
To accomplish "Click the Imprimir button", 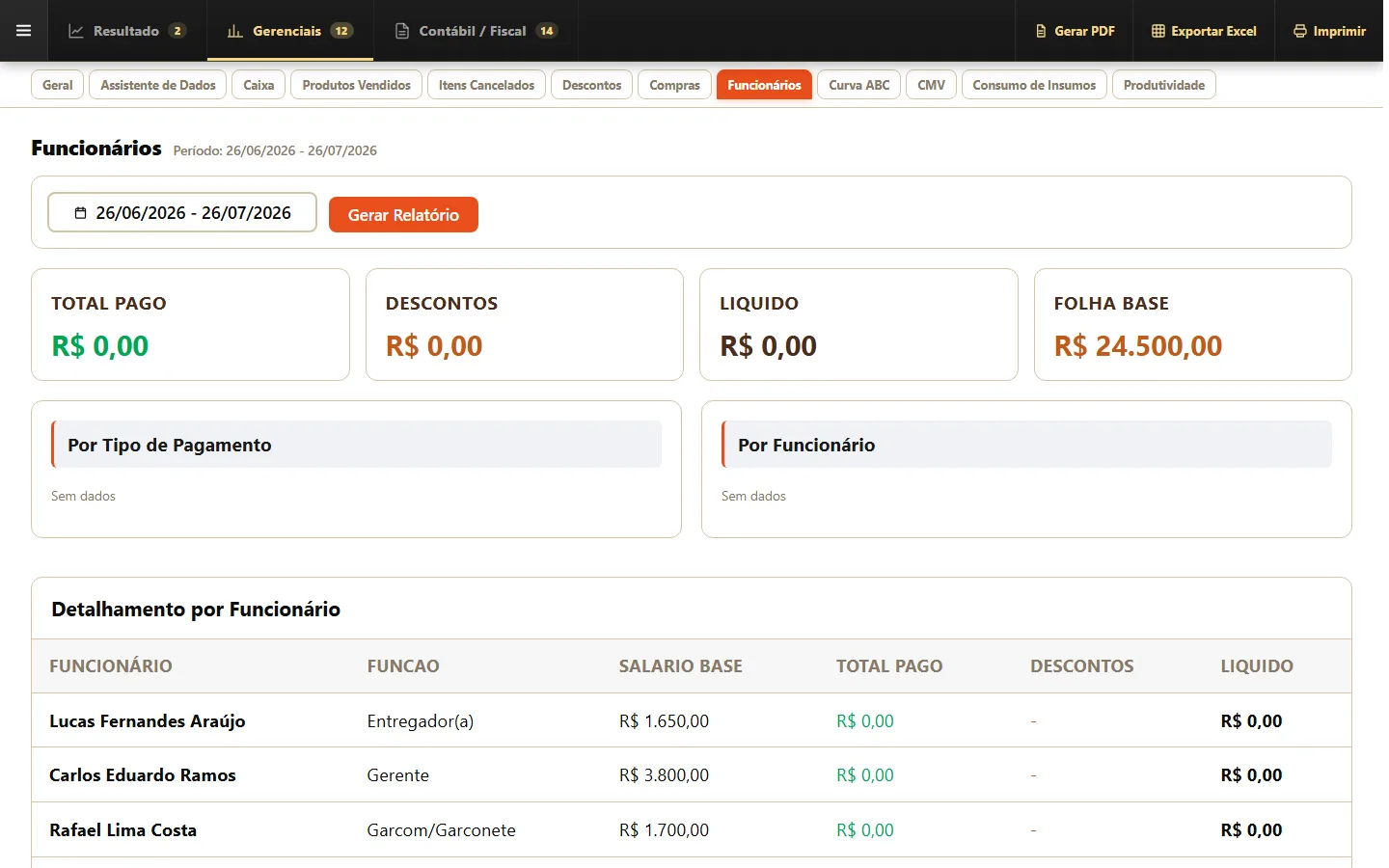I will pos(1329,31).
